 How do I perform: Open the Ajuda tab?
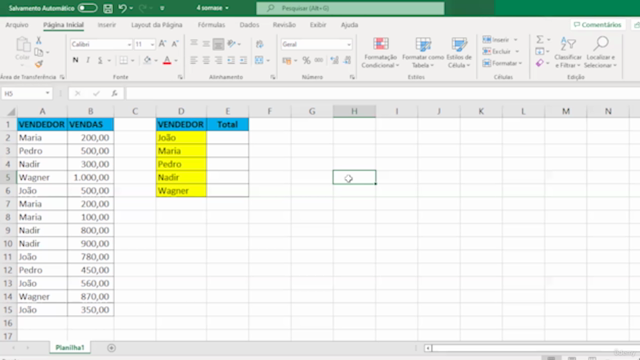pos(349,25)
